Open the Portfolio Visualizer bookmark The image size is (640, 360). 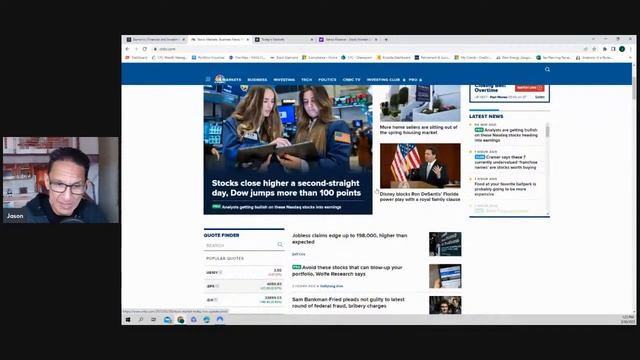(208, 58)
